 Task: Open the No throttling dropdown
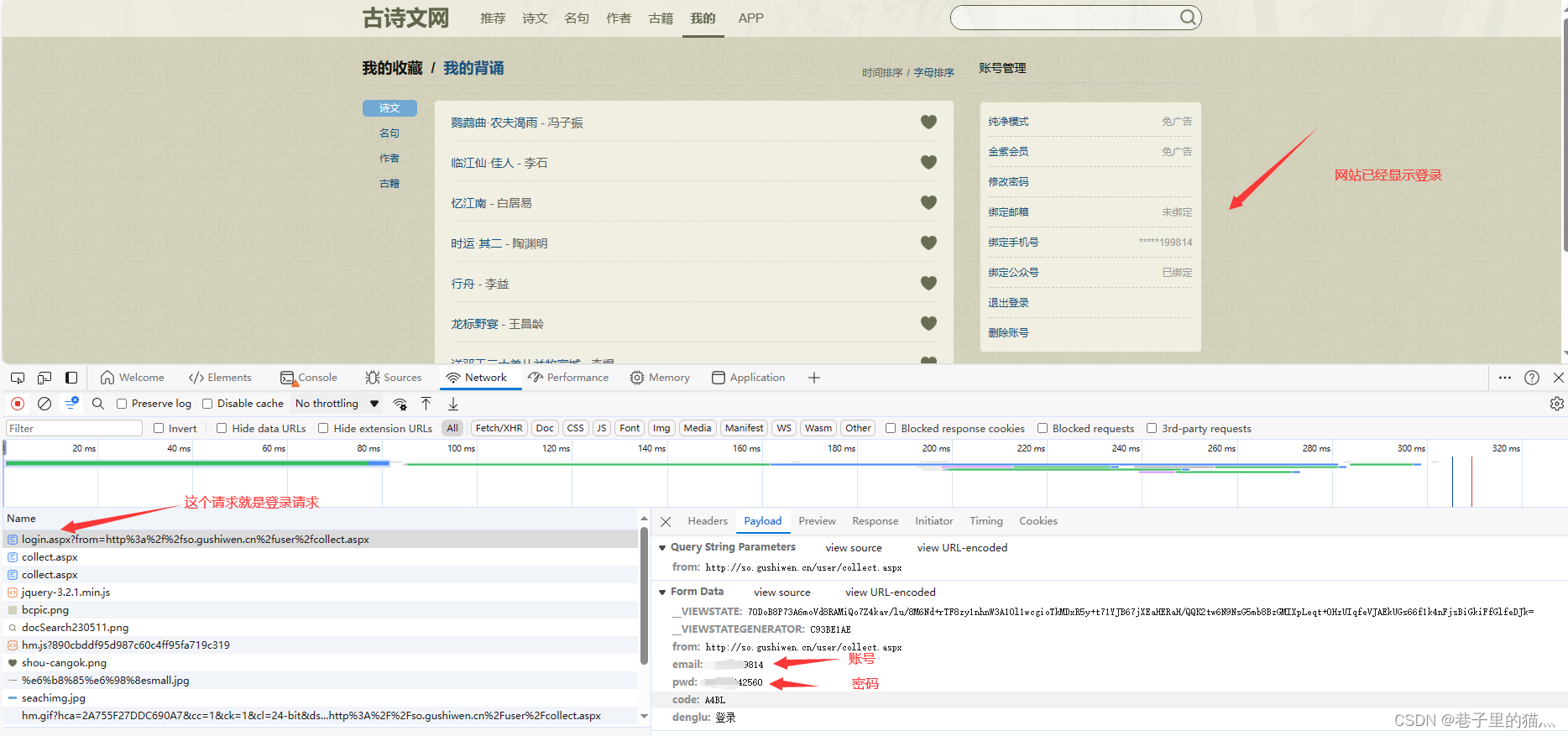(337, 404)
